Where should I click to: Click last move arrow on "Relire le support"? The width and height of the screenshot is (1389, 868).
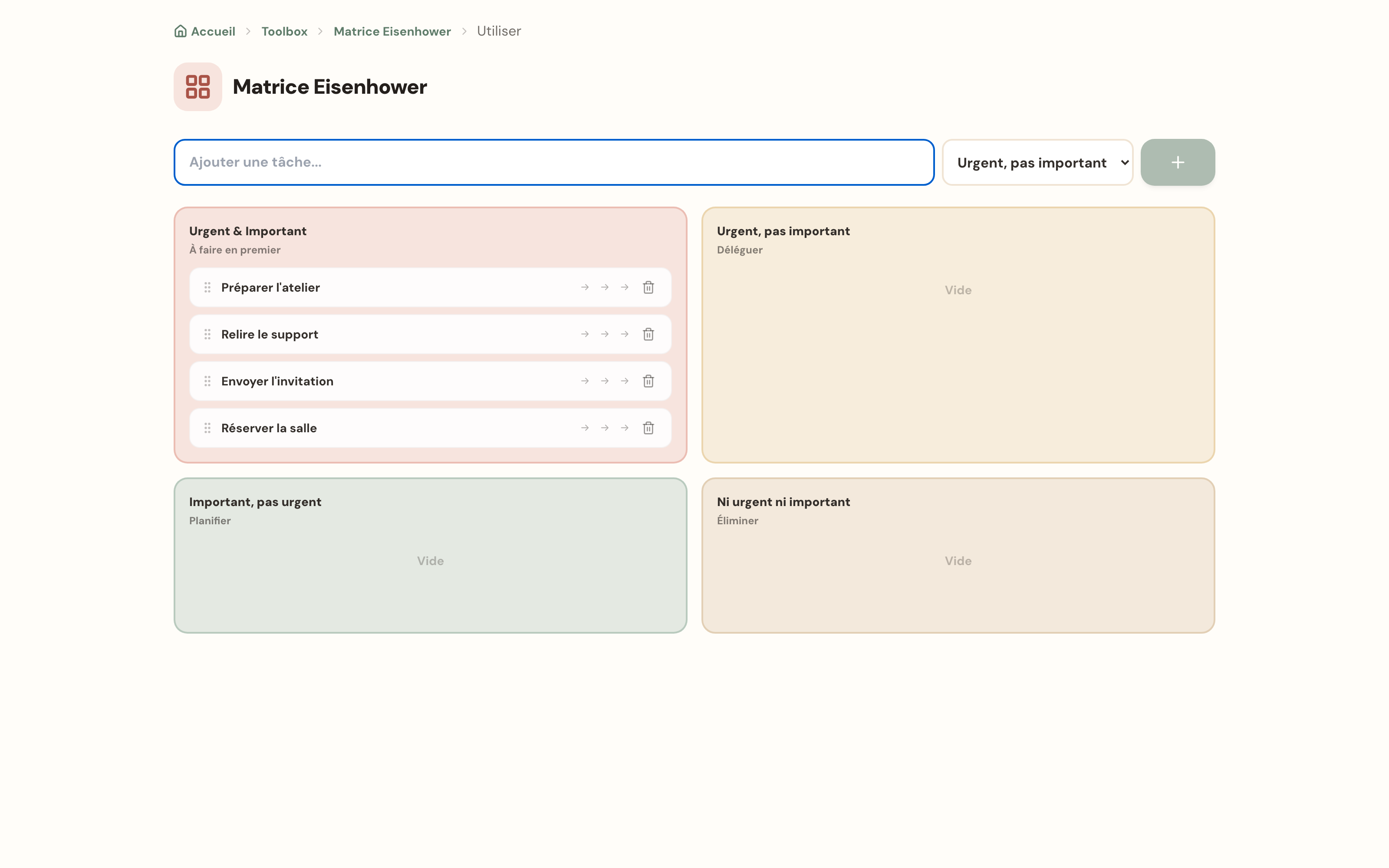click(x=625, y=334)
